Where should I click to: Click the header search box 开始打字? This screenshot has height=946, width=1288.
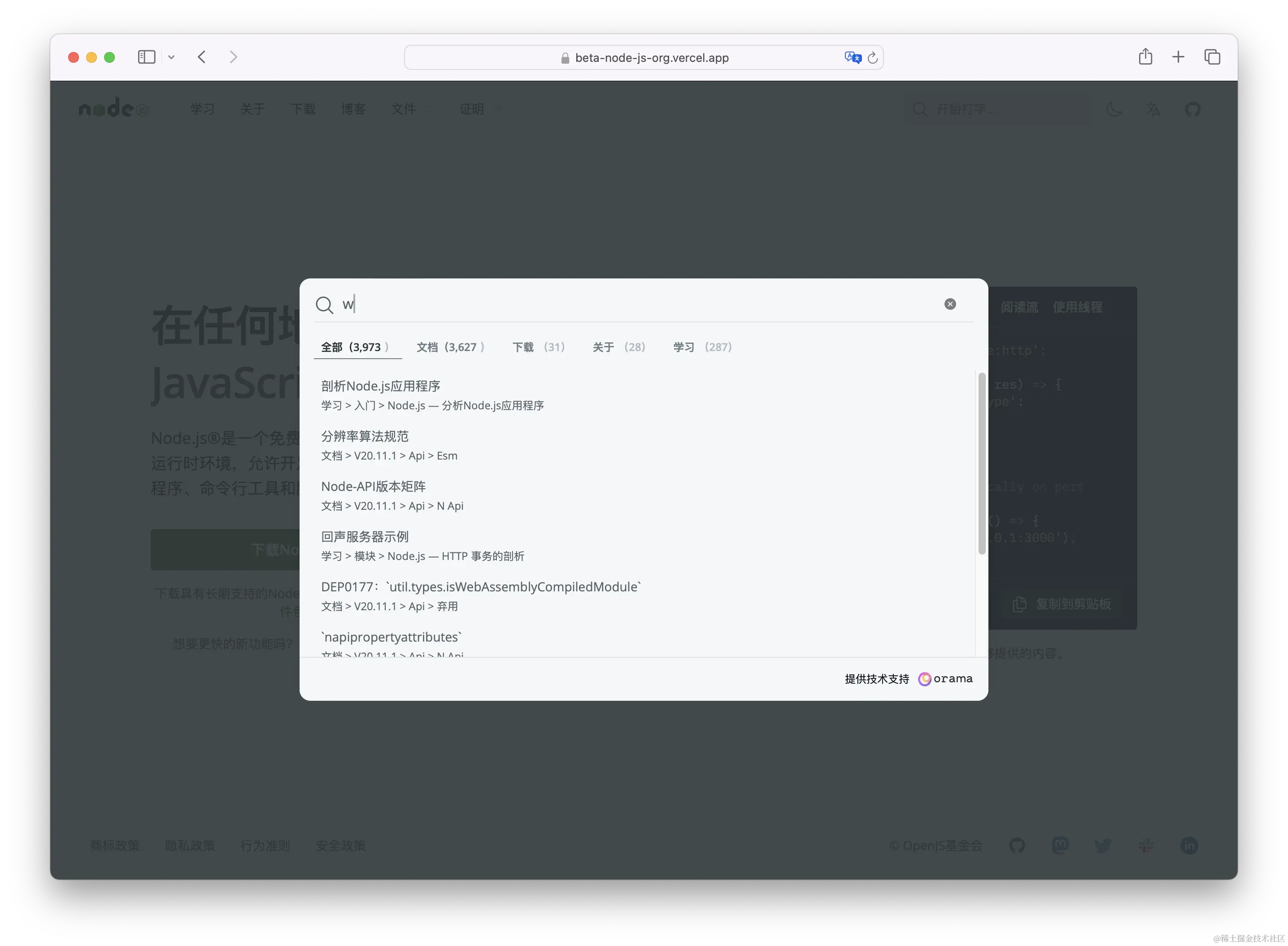998,109
